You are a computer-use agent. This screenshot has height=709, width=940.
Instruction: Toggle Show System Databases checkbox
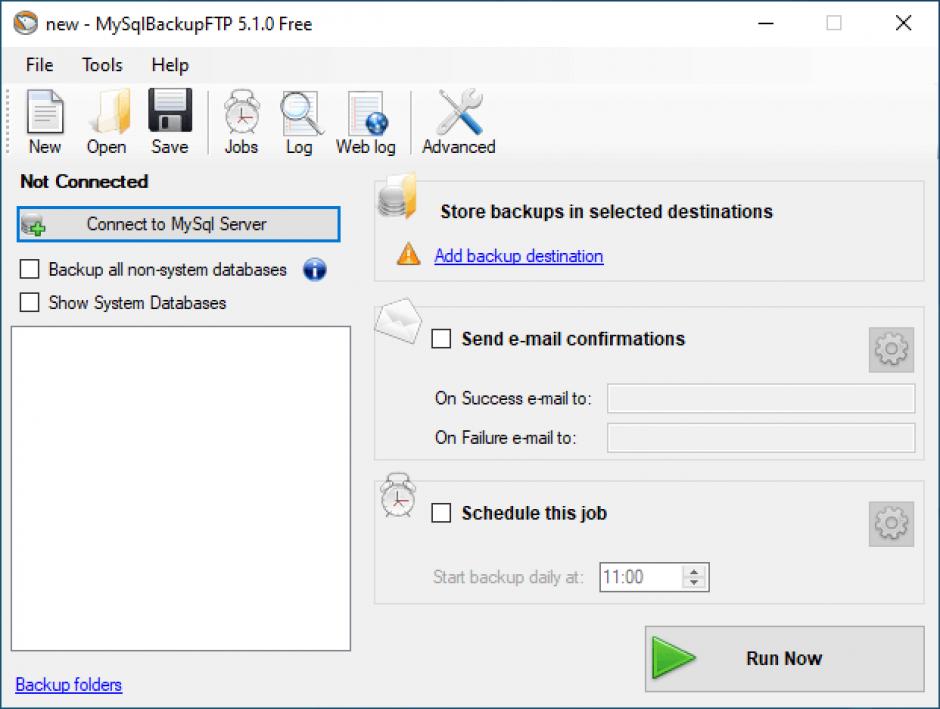click(x=29, y=302)
